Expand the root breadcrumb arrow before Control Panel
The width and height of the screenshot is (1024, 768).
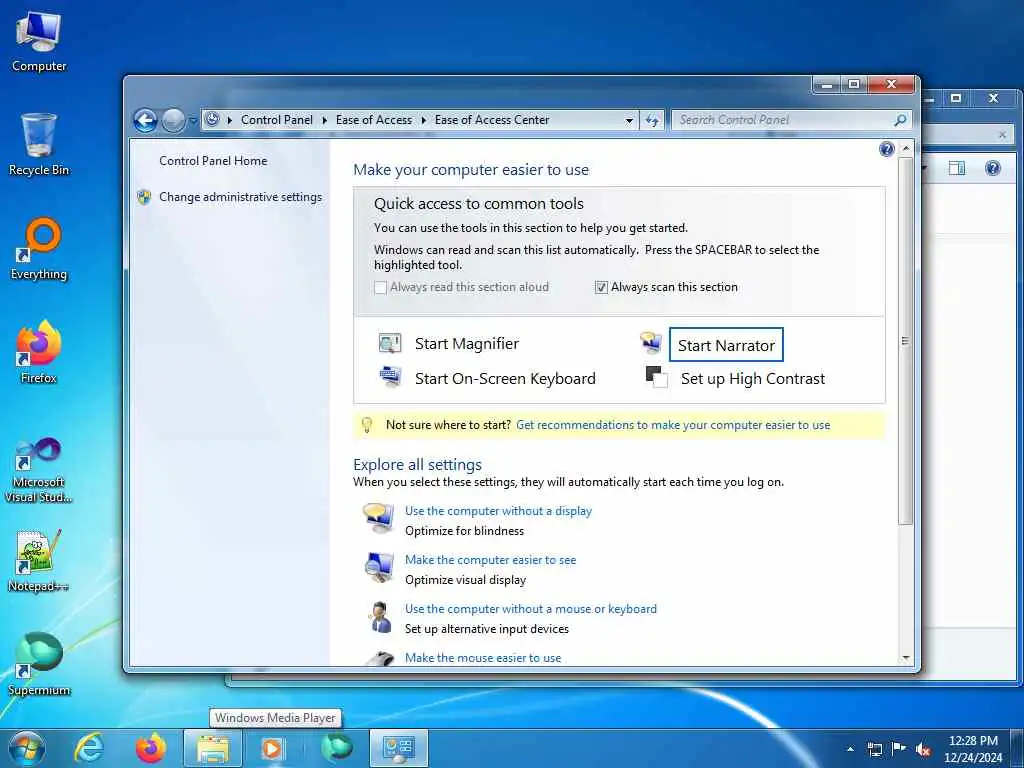229,120
